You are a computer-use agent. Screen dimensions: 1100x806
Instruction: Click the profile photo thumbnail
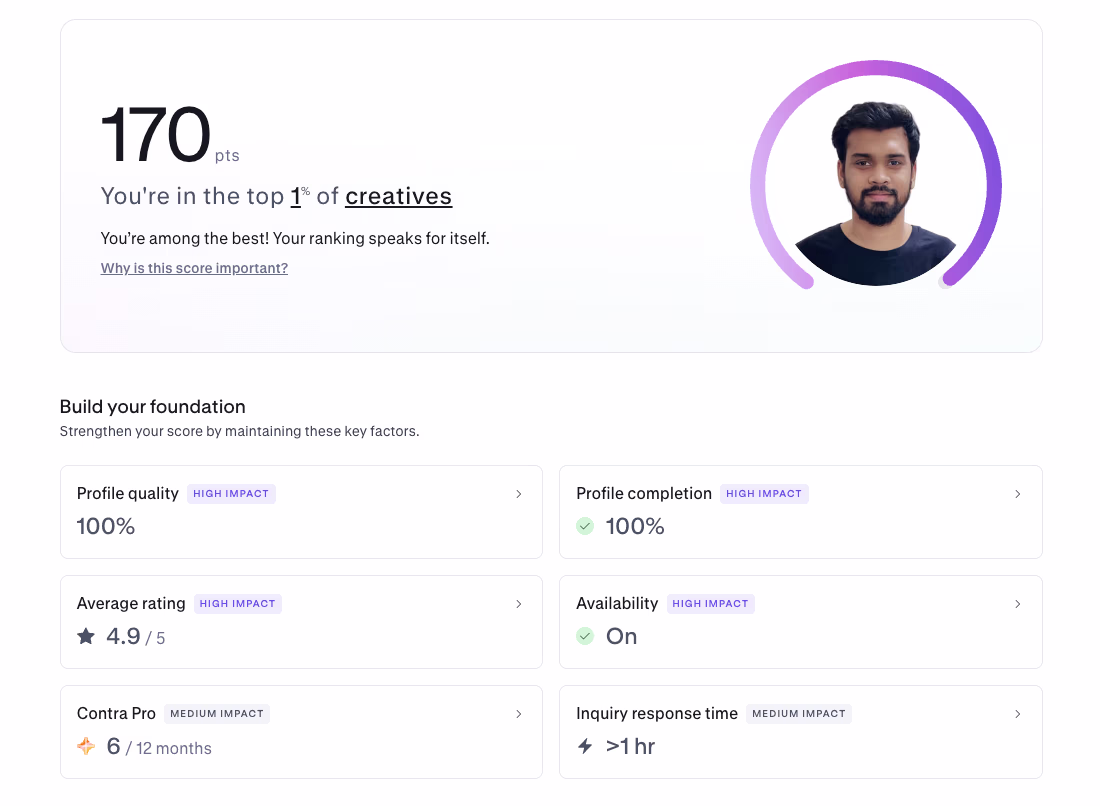[x=875, y=190]
